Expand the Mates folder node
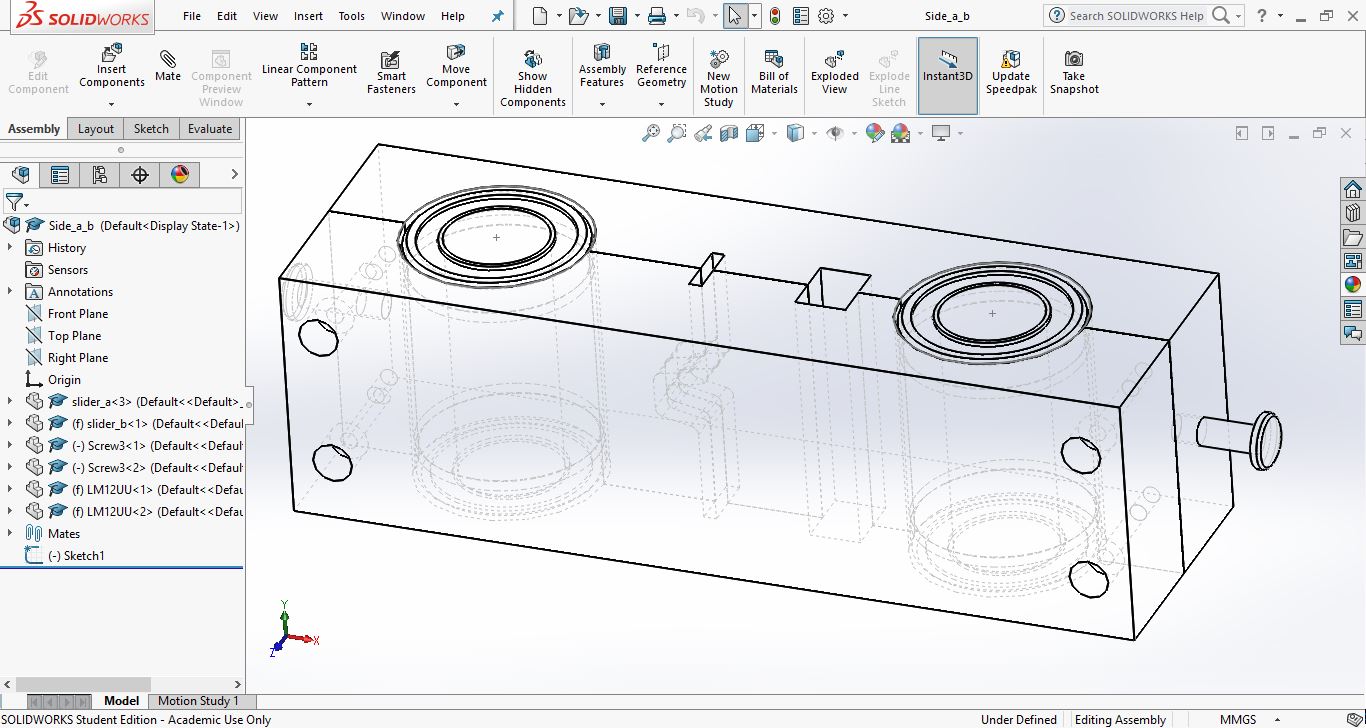Image resolution: width=1366 pixels, height=728 pixels. pos(10,533)
